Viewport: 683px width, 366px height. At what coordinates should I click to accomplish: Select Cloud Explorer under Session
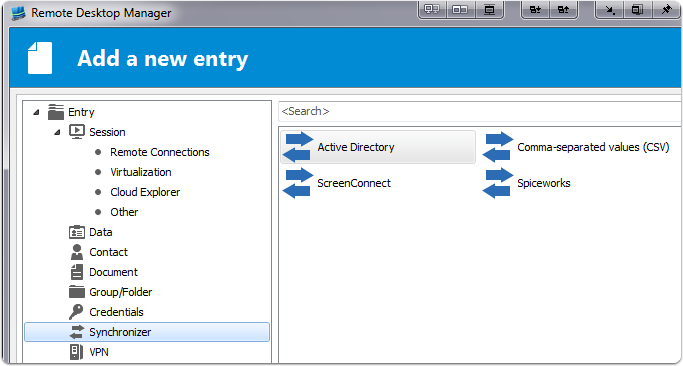[145, 192]
